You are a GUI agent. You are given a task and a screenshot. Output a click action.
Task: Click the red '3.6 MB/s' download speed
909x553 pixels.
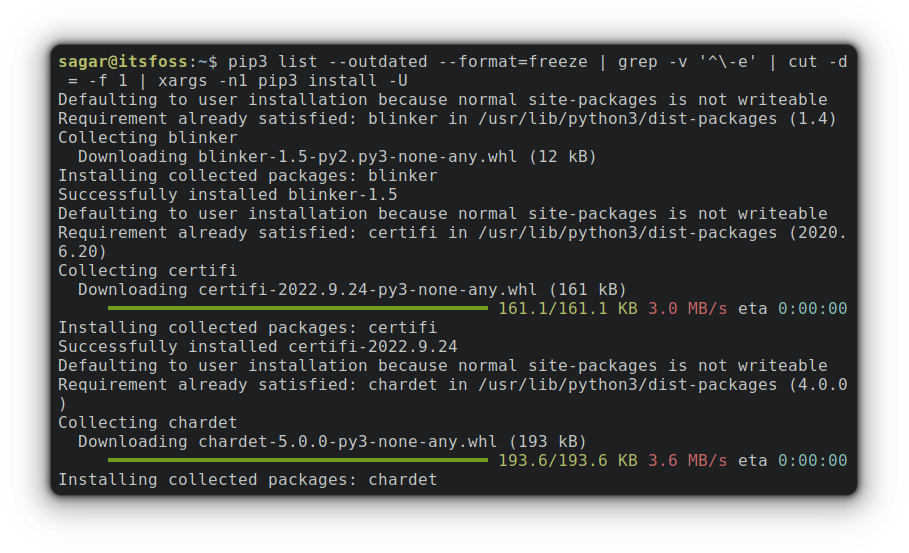(x=688, y=461)
